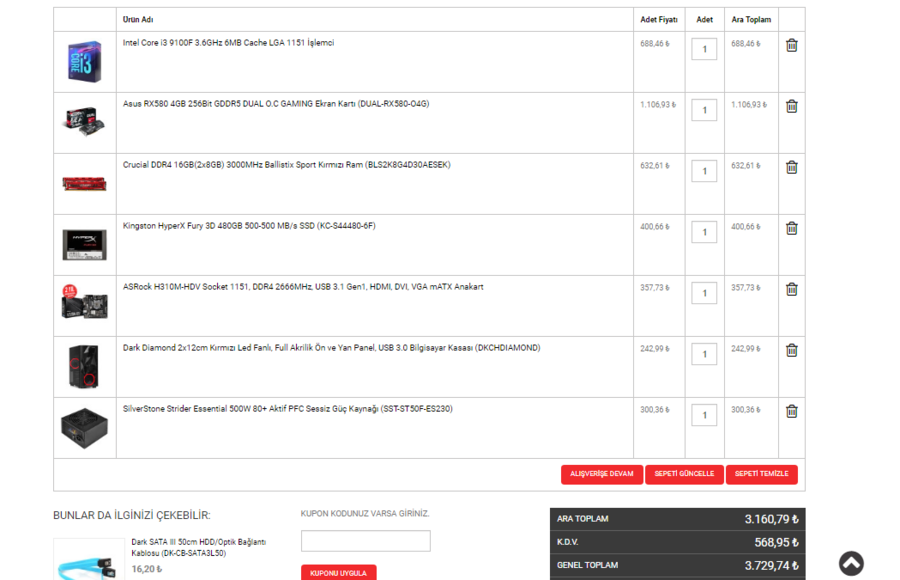Image resolution: width=900 pixels, height=580 pixels.
Task: View the SilverStone power supply thumbnail
Action: tap(84, 428)
